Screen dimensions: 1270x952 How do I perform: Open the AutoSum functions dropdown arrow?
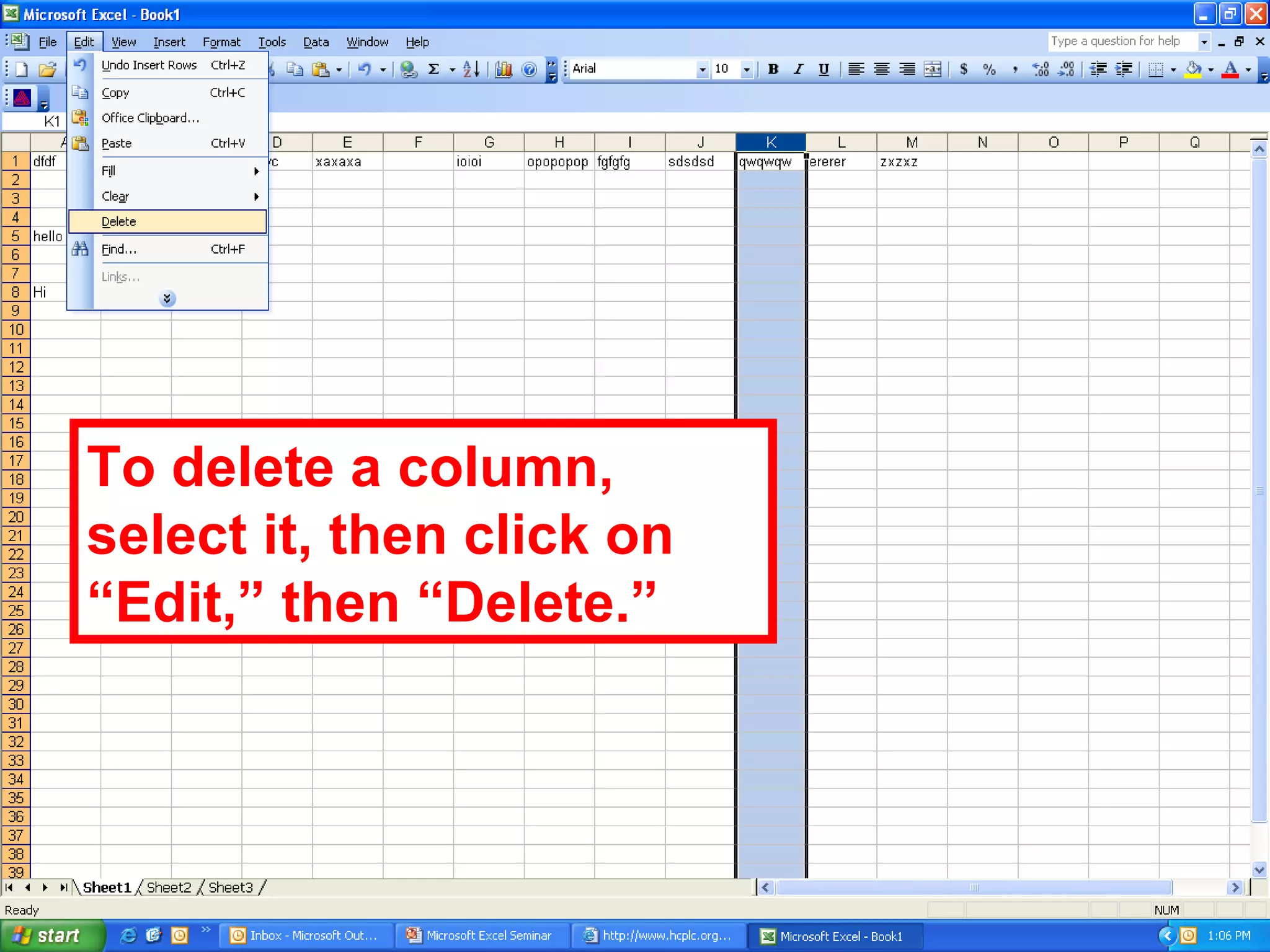point(452,69)
